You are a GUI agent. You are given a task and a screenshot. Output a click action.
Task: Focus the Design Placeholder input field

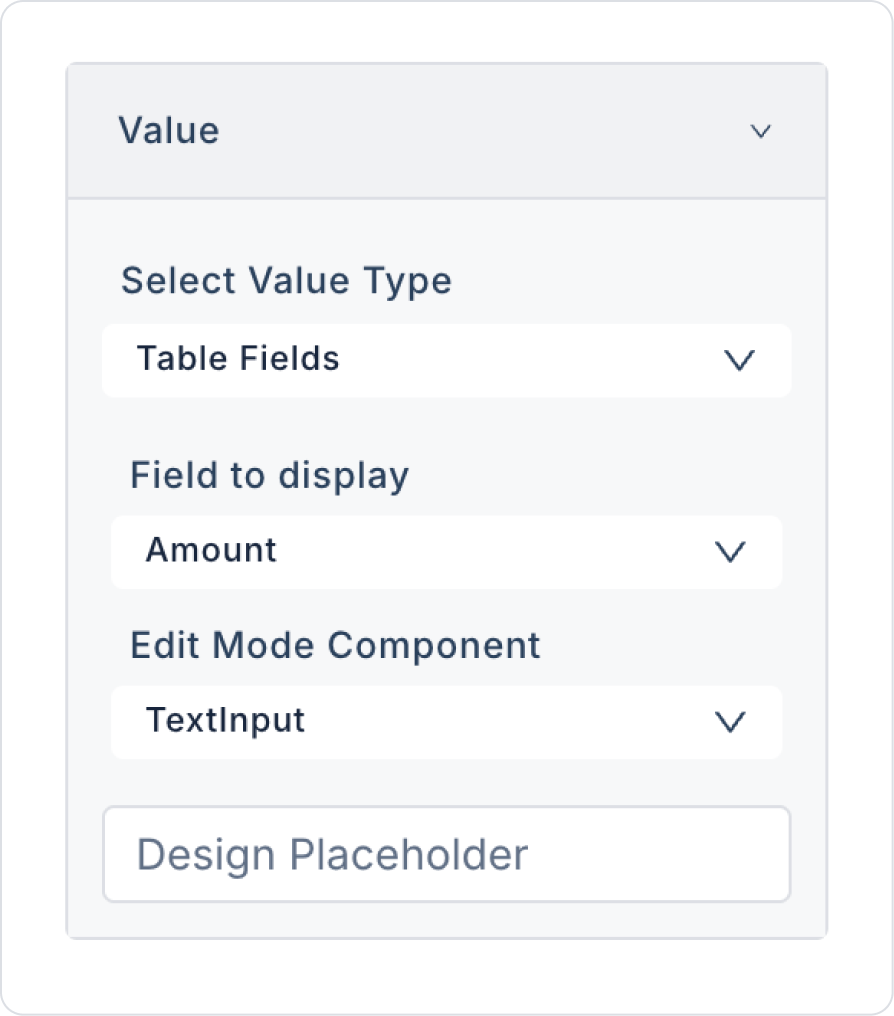(446, 855)
